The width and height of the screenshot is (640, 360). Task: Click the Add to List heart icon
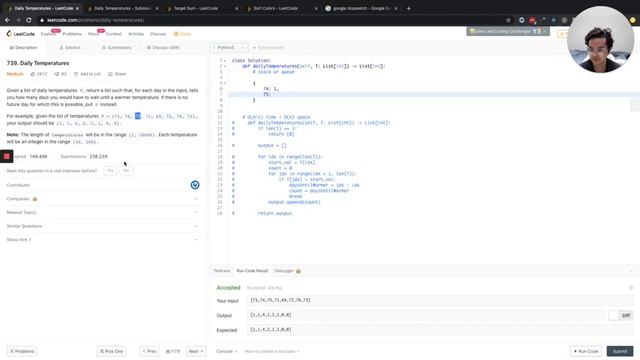pyautogui.click(x=76, y=74)
